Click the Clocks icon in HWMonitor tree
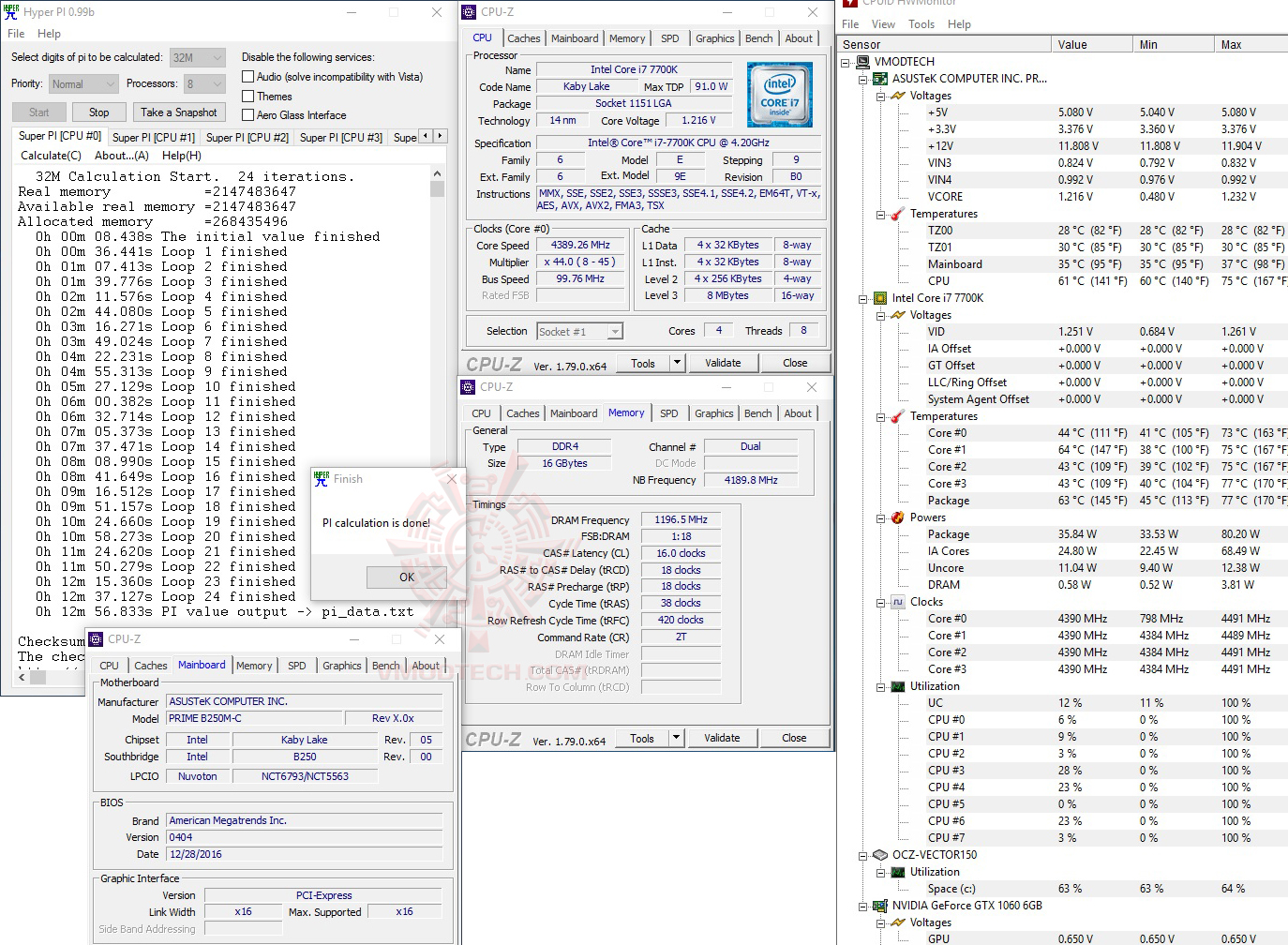The height and width of the screenshot is (945, 1288). point(898,602)
